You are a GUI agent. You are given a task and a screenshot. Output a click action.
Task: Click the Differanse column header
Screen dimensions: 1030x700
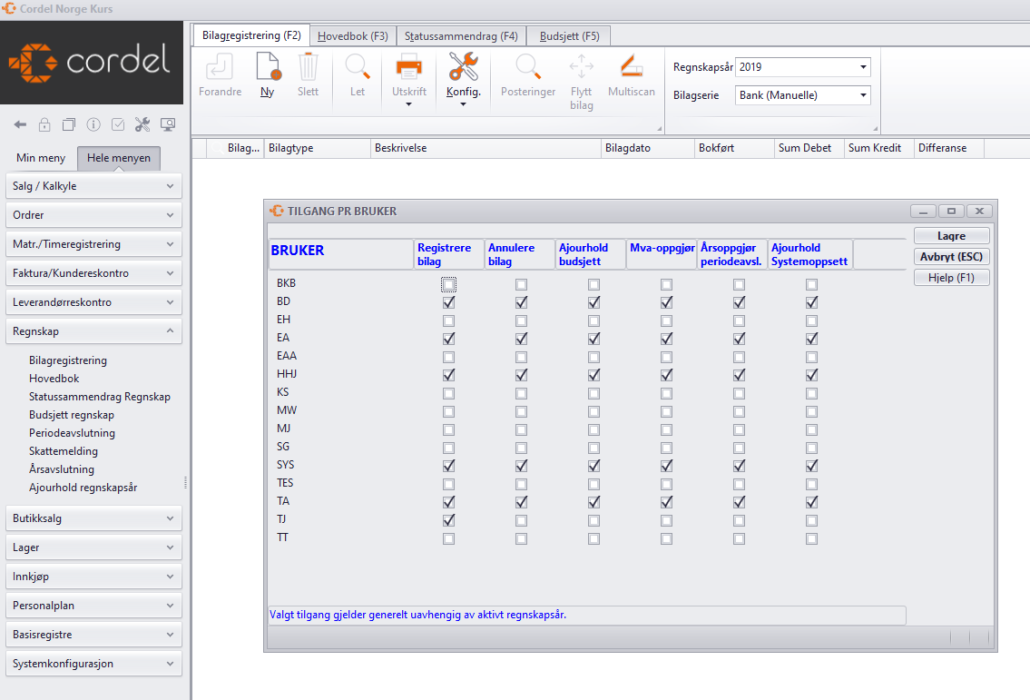click(949, 148)
